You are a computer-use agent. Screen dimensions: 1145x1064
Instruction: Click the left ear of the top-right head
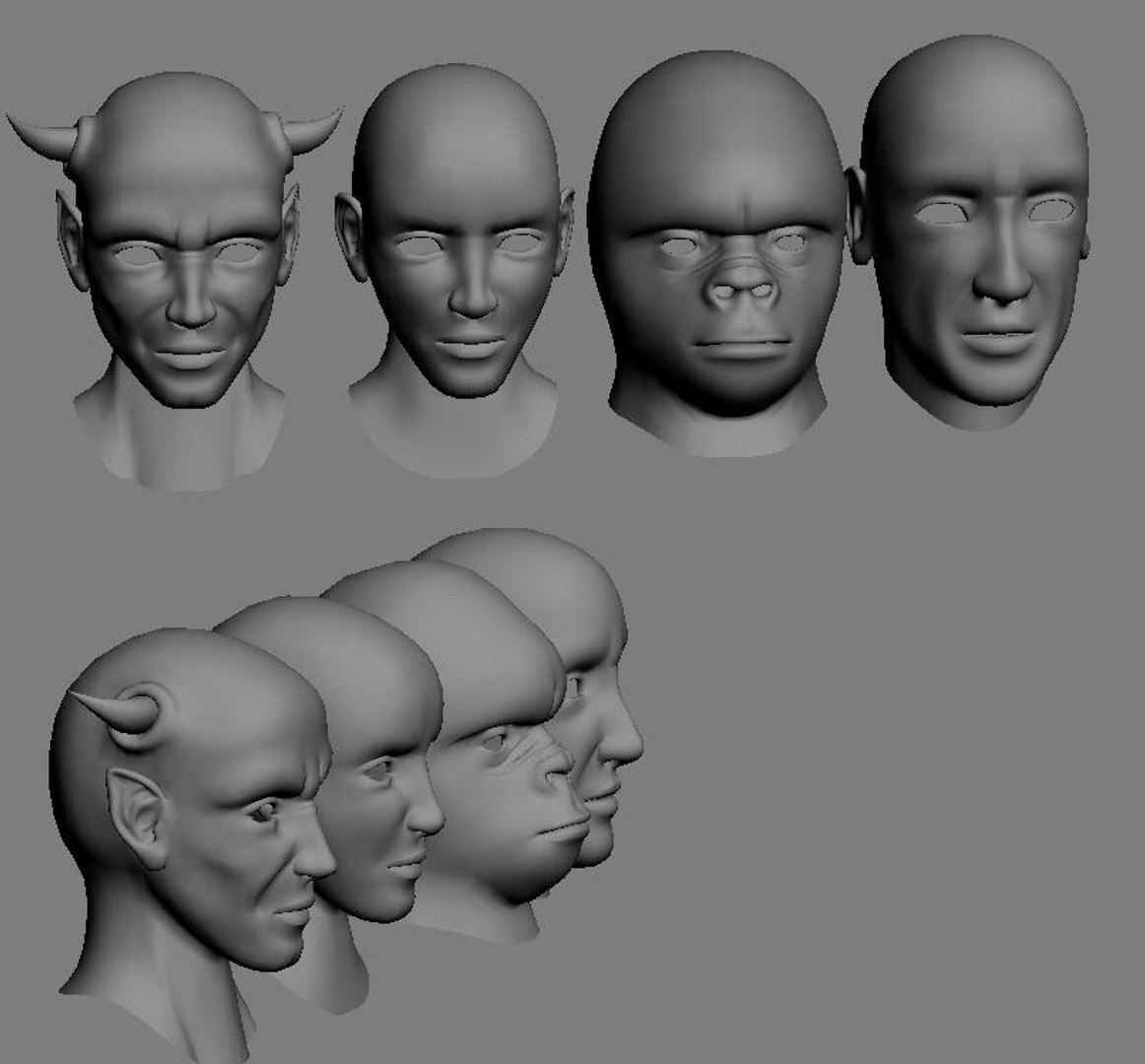point(859,216)
